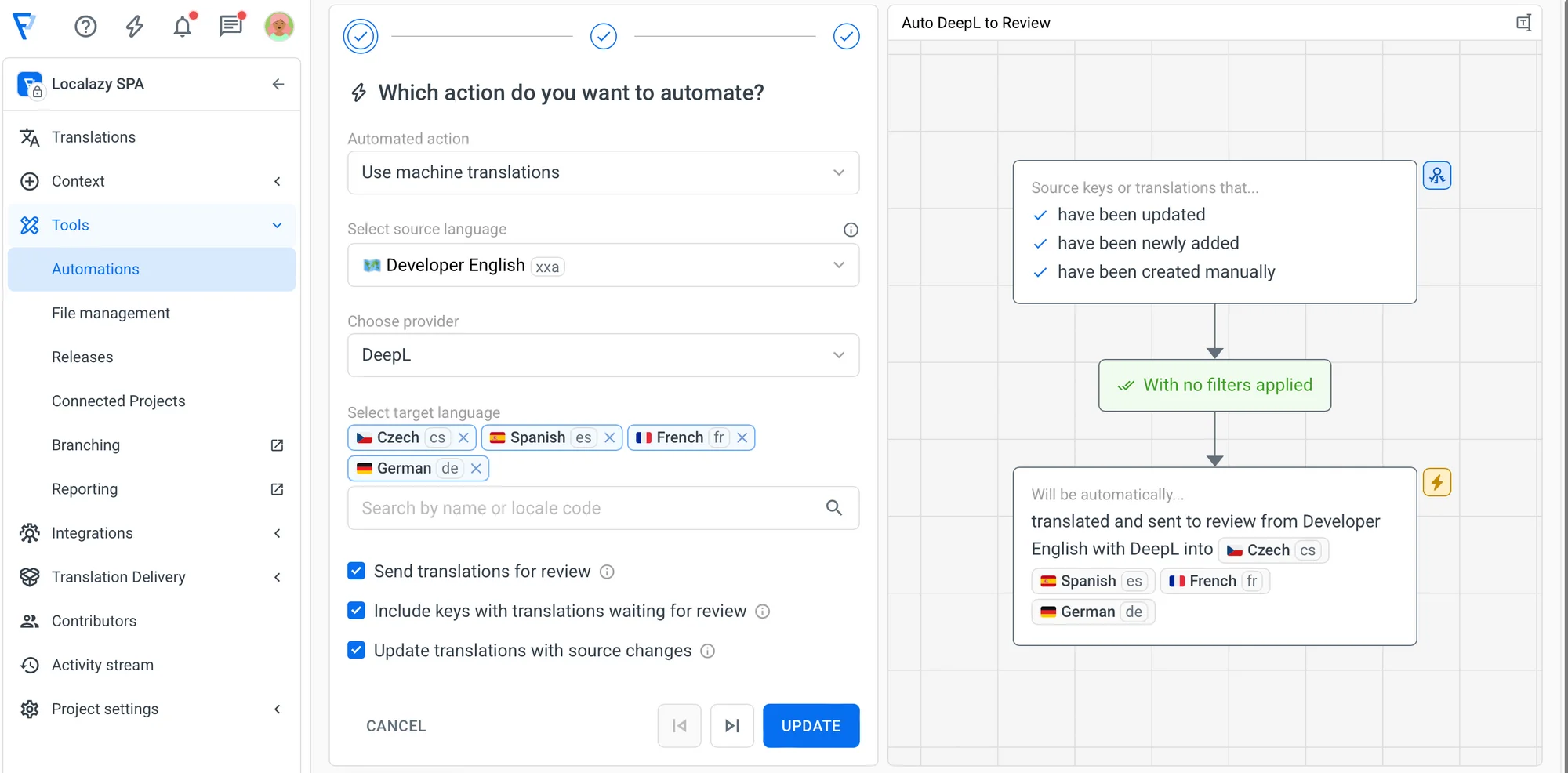Open File management in sidebar
1568x773 pixels.
(x=111, y=313)
